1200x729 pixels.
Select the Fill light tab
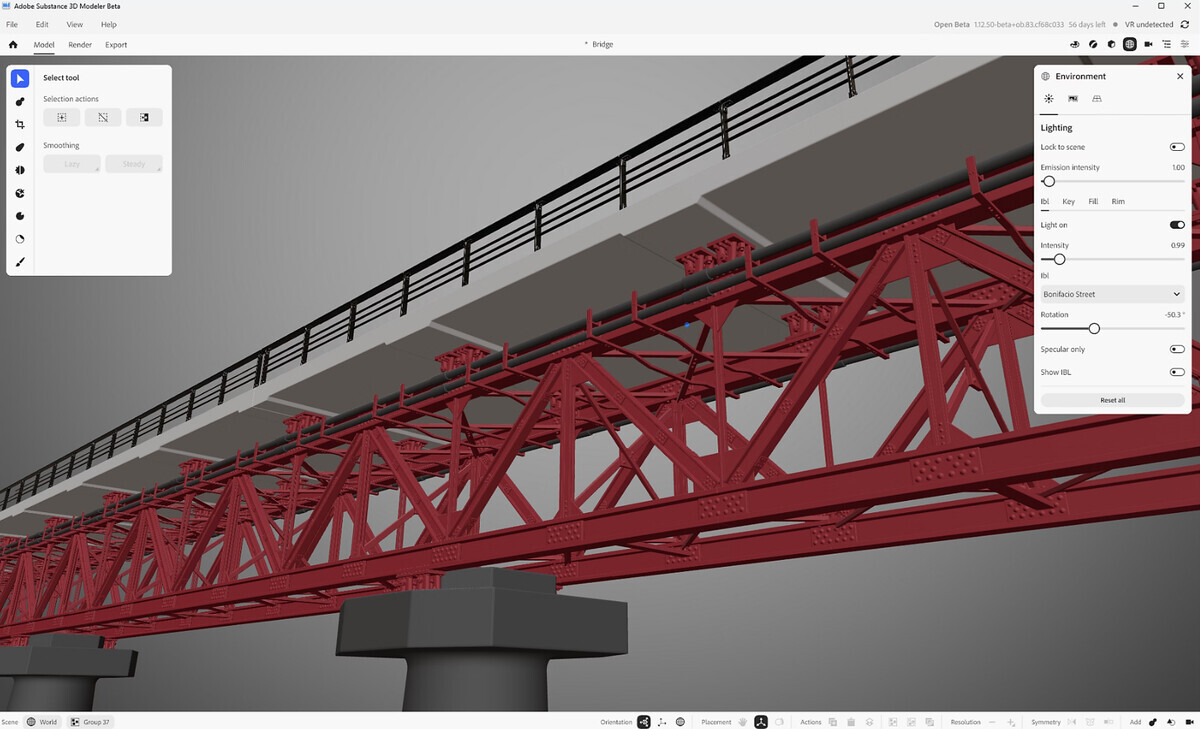coord(1093,202)
